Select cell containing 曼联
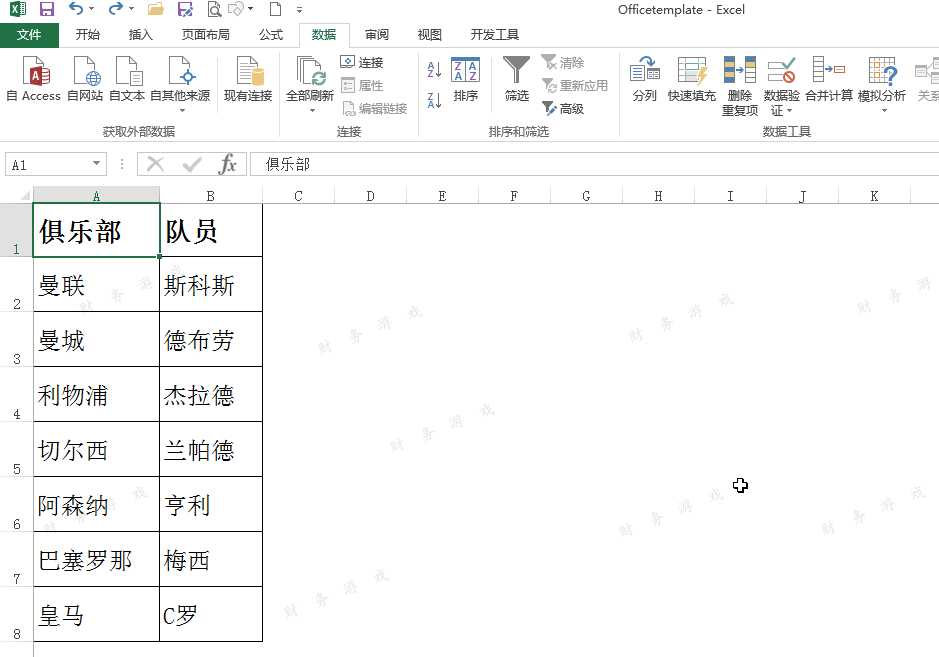The width and height of the screenshot is (939, 657). point(96,284)
